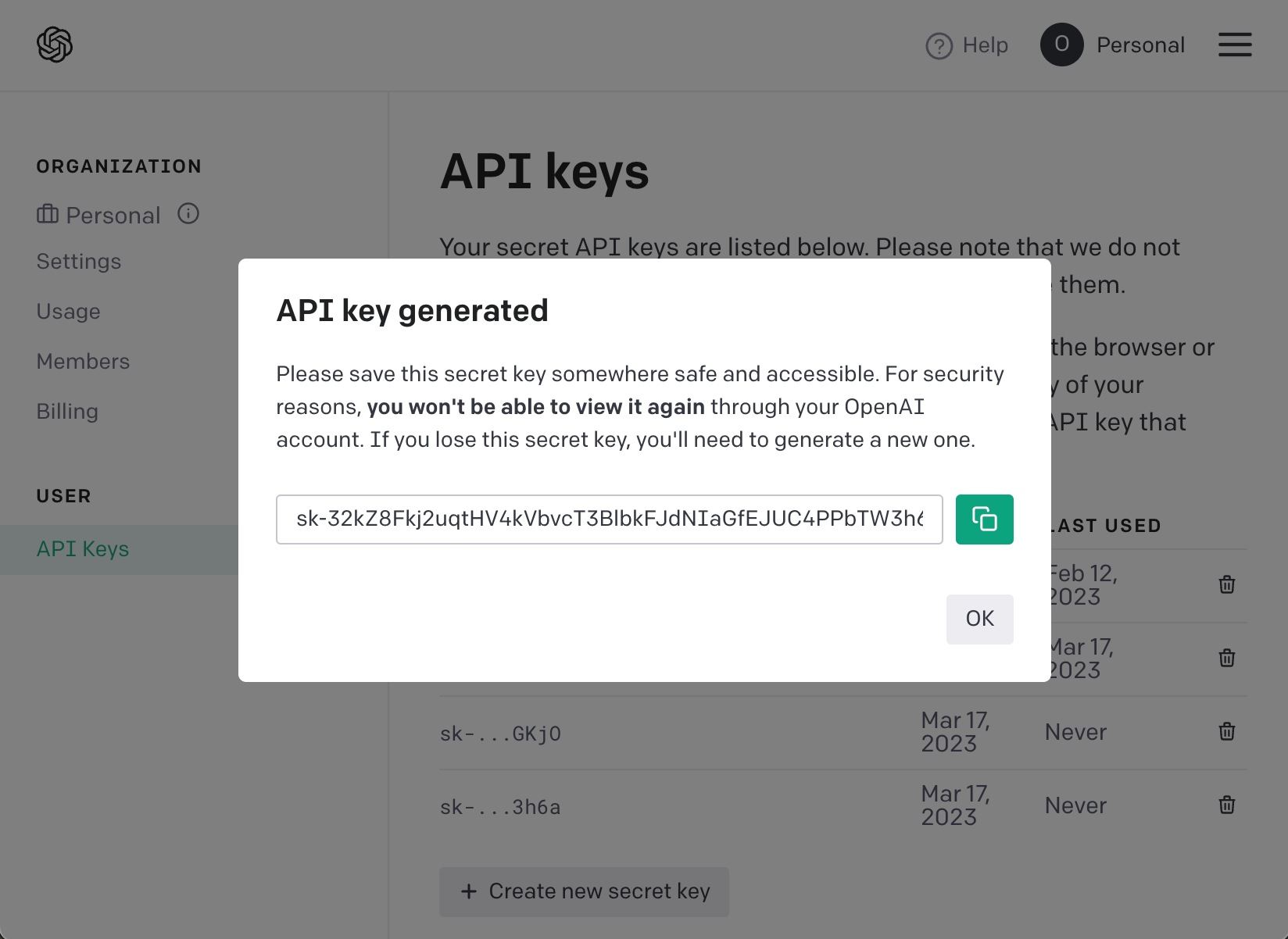
Task: Click Create new secret key
Action: click(584, 891)
